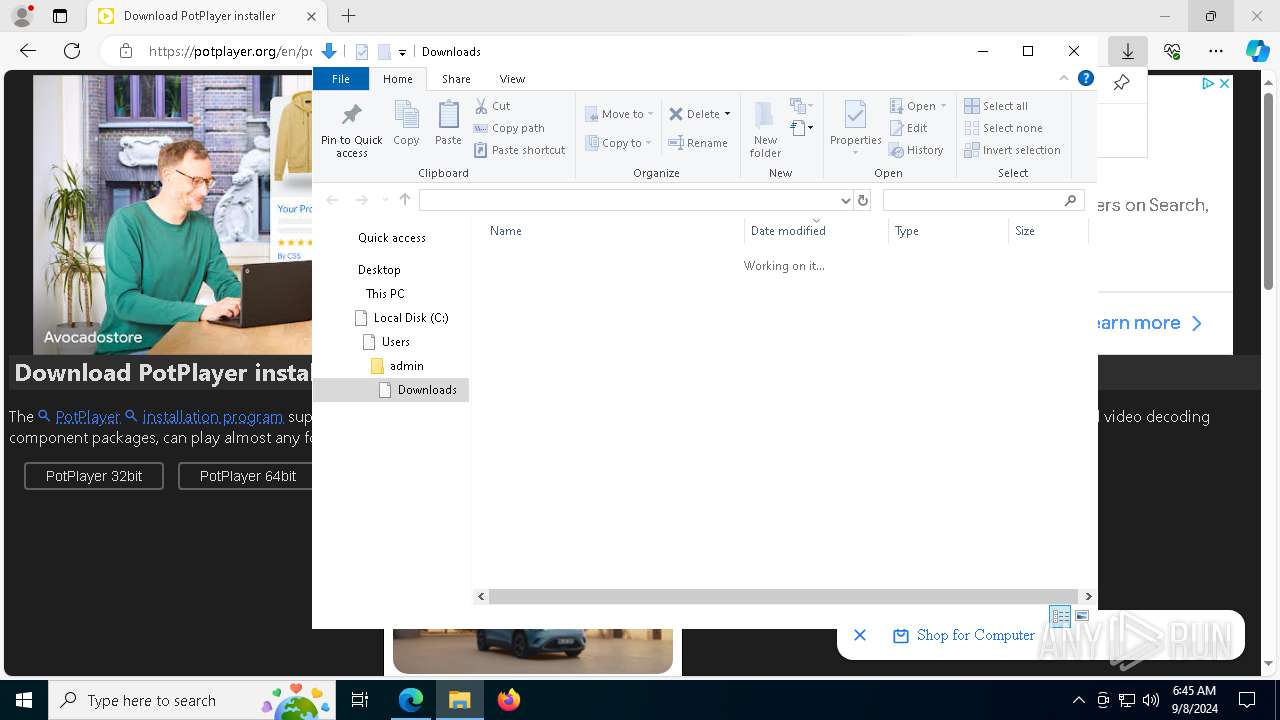The height and width of the screenshot is (720, 1280).
Task: Open Explorer Help question mark icon
Action: coord(1085,78)
